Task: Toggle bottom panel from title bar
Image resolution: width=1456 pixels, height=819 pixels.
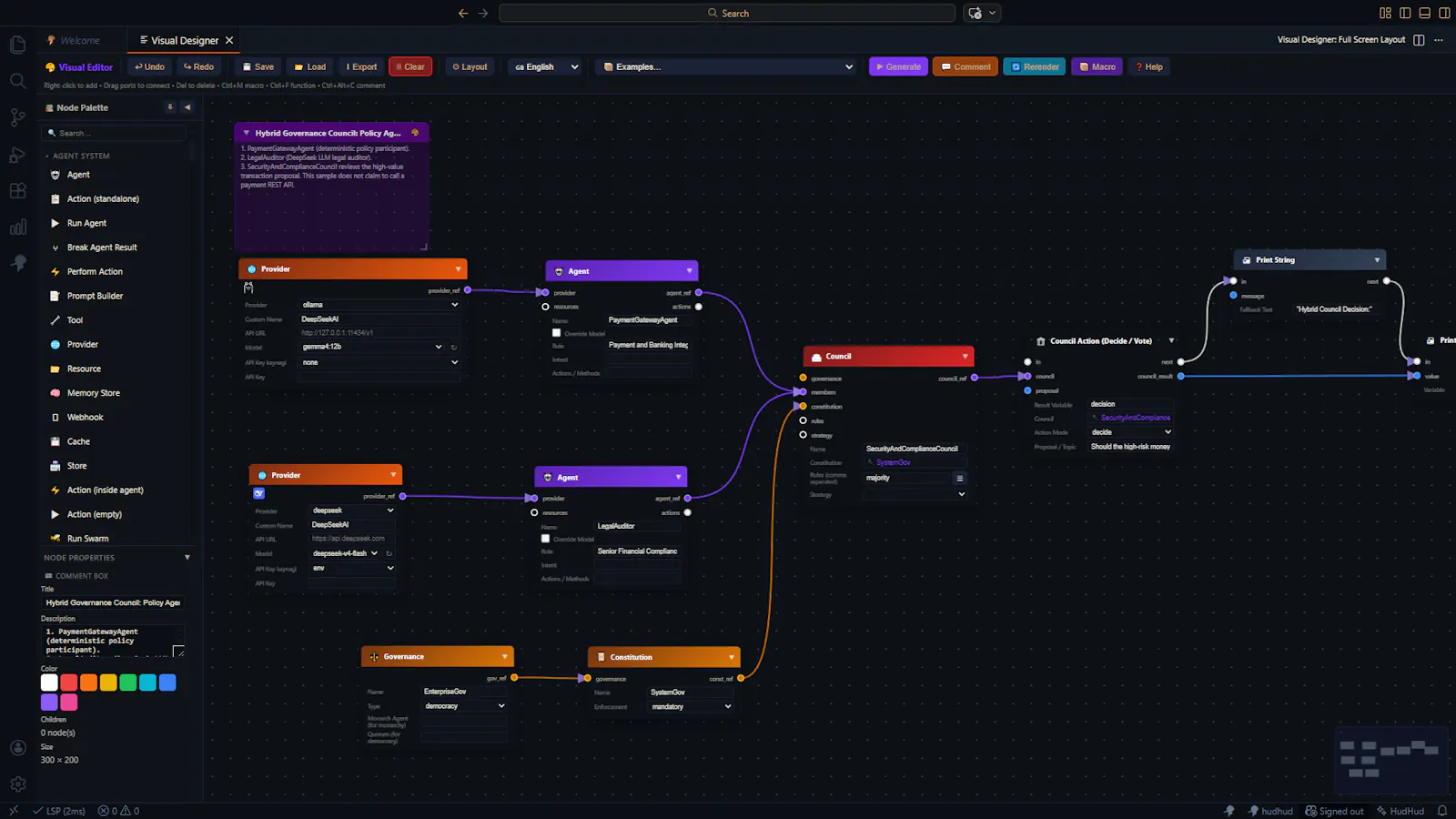Action: coord(1425,13)
